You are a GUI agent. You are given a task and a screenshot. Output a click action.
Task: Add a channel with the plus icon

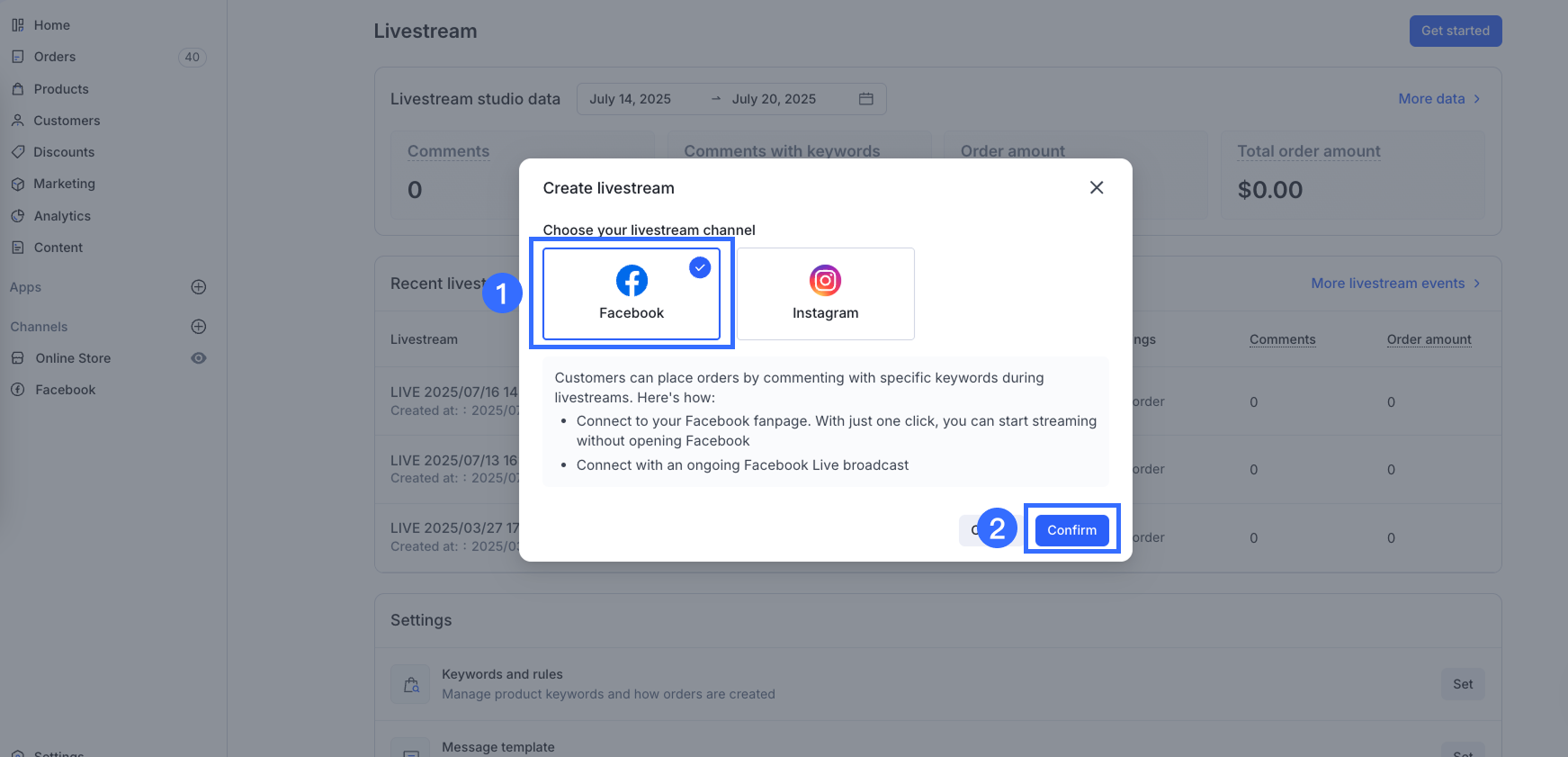[x=199, y=327]
